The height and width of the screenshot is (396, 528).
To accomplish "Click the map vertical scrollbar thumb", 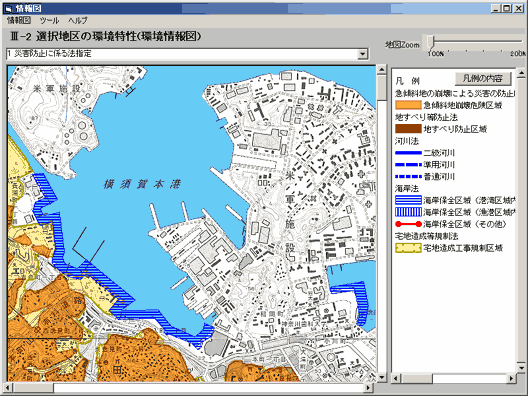I will click(381, 88).
